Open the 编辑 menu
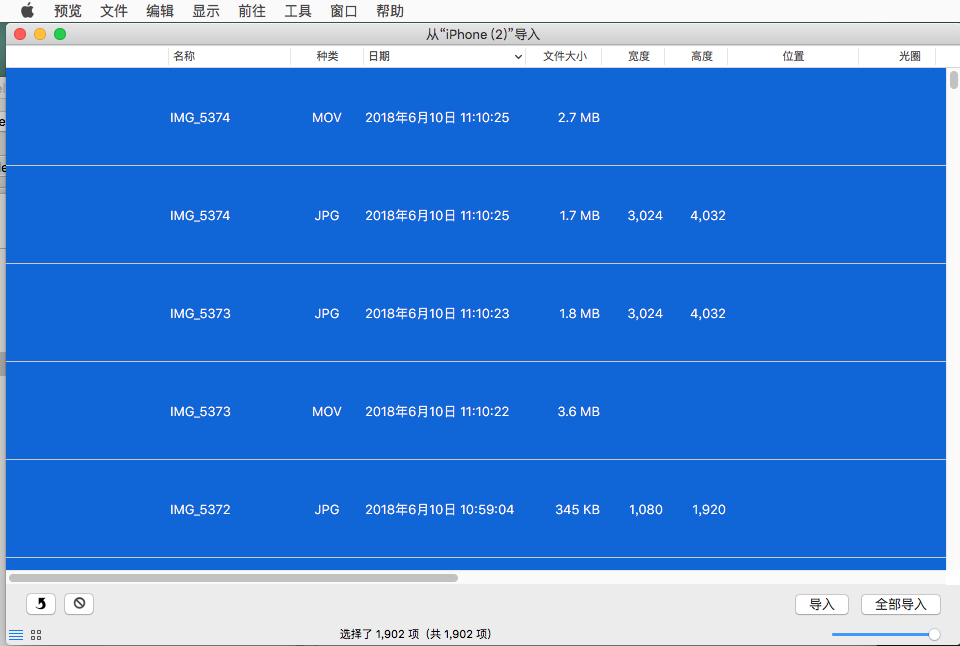This screenshot has width=960, height=646. [x=160, y=11]
